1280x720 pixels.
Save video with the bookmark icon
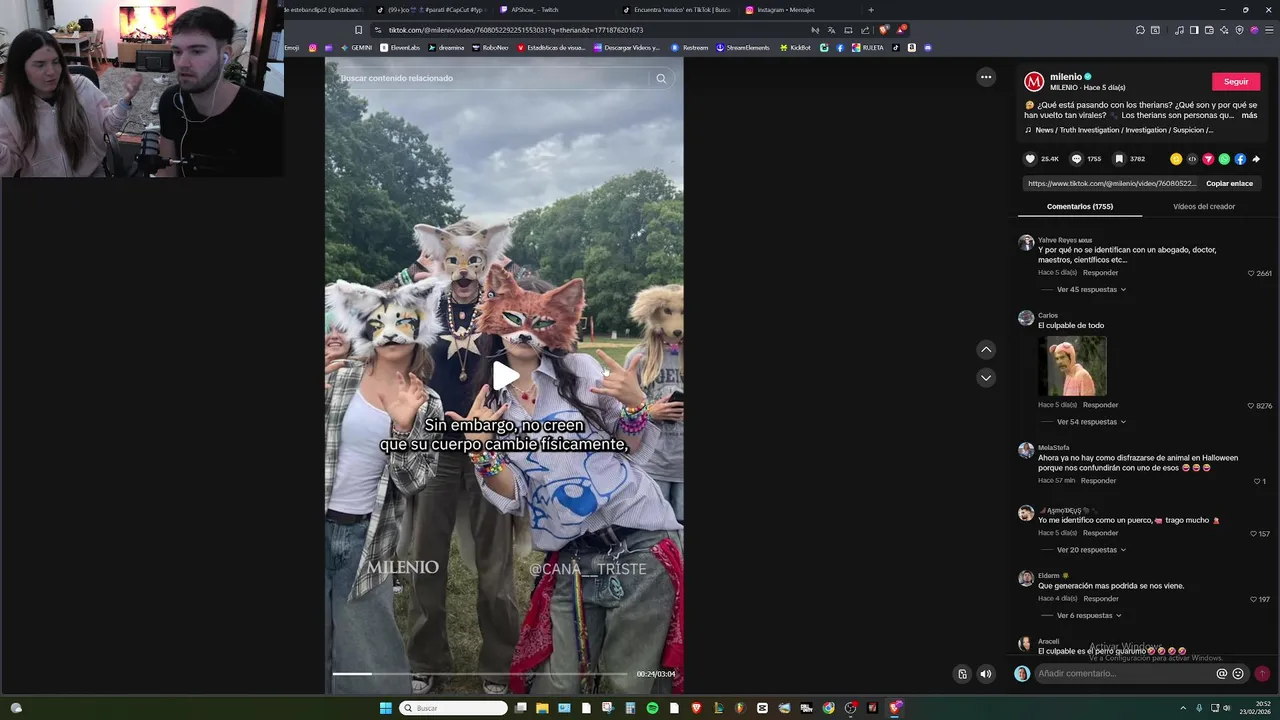point(1119,159)
